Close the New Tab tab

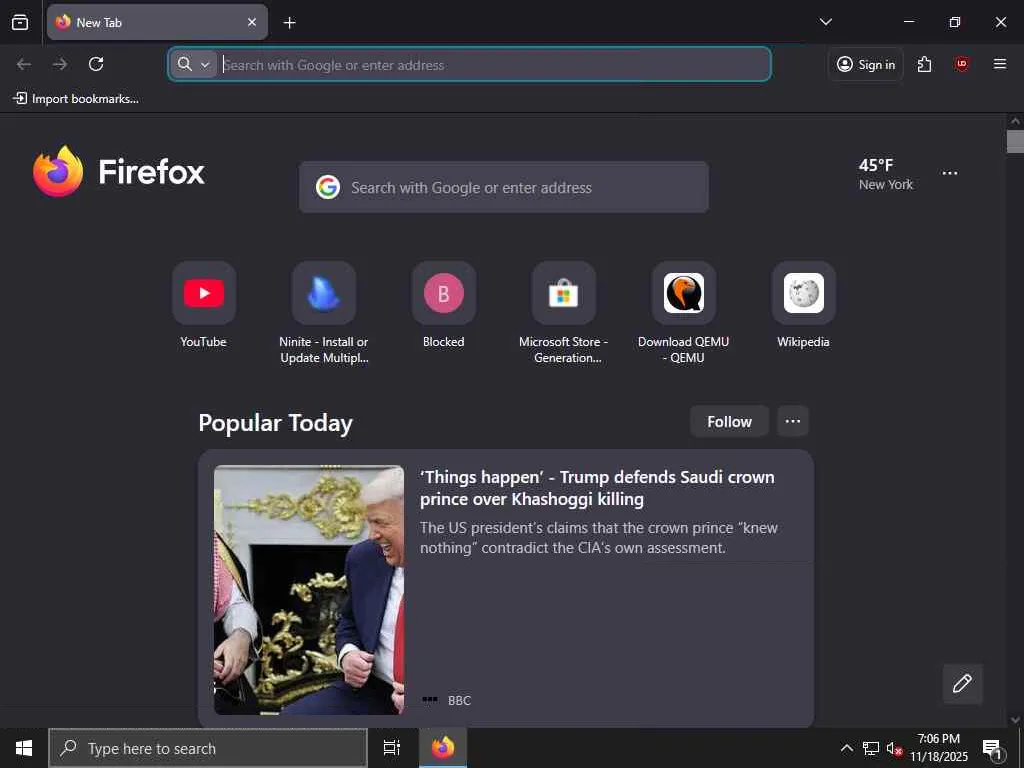(x=251, y=22)
